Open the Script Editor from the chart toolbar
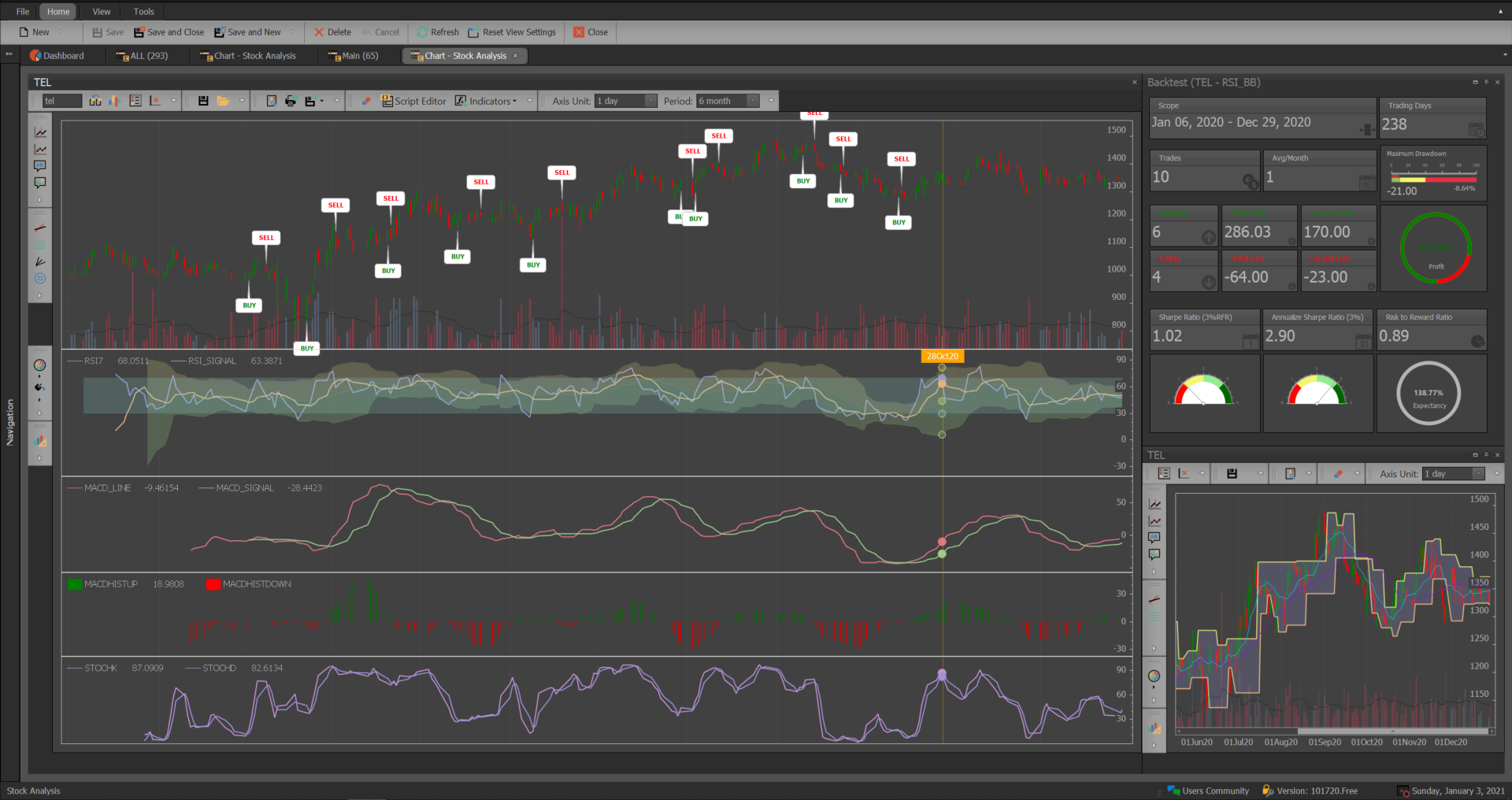Image resolution: width=1512 pixels, height=800 pixels. (x=414, y=101)
